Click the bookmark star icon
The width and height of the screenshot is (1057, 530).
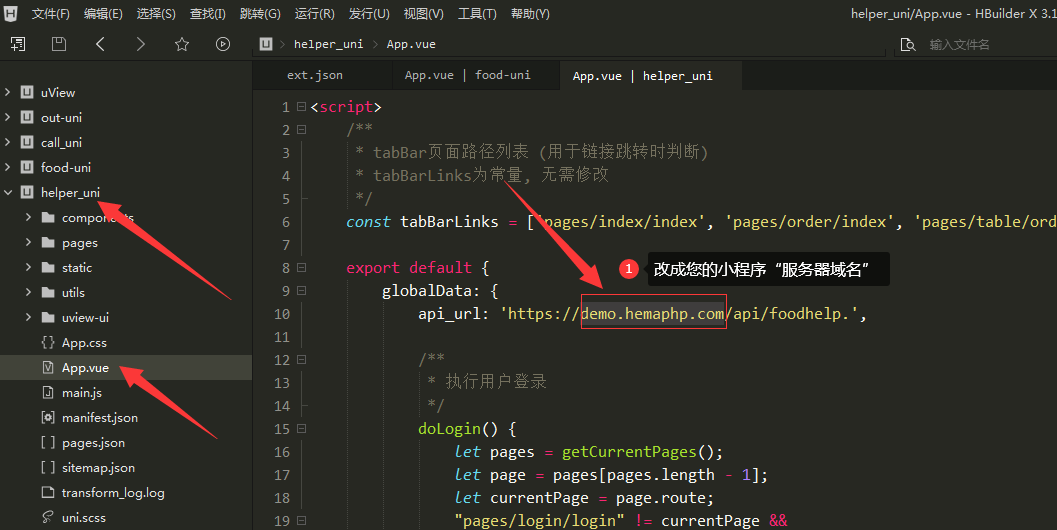181,44
